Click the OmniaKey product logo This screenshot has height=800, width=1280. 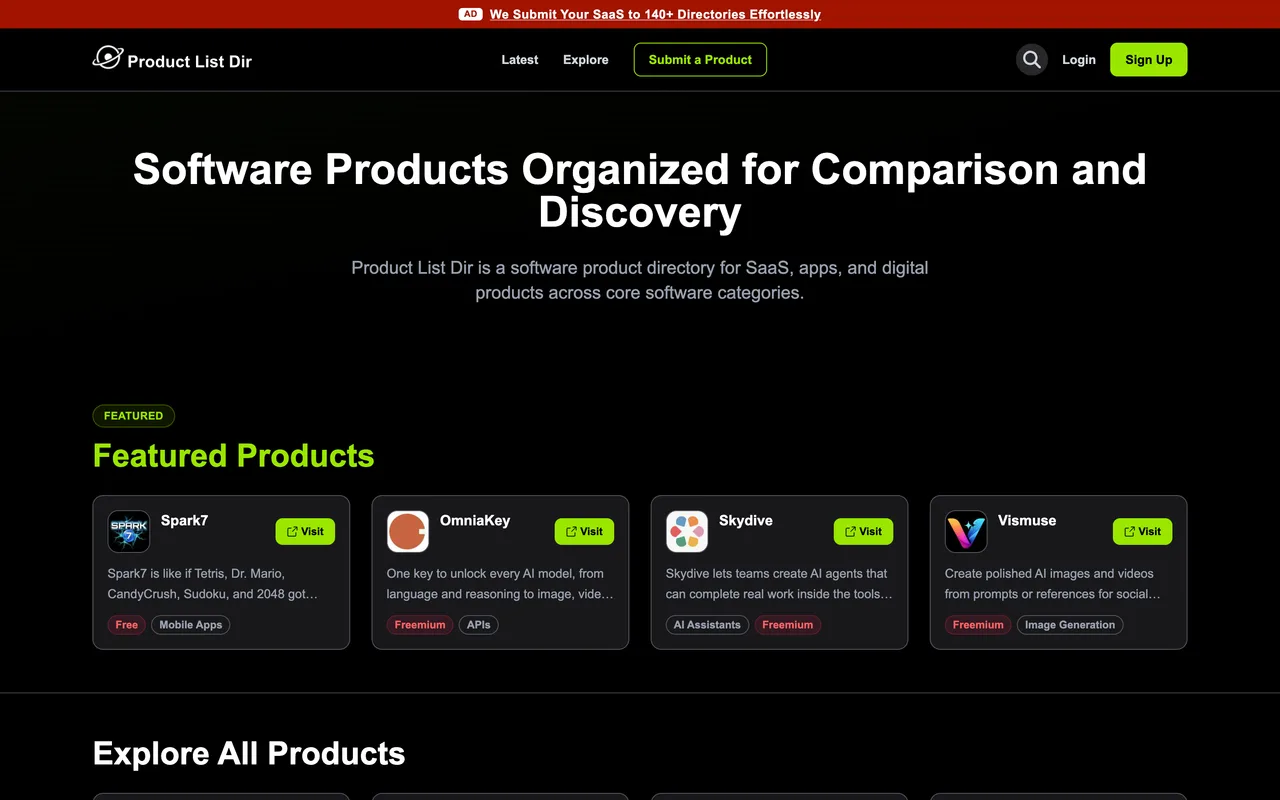408,532
